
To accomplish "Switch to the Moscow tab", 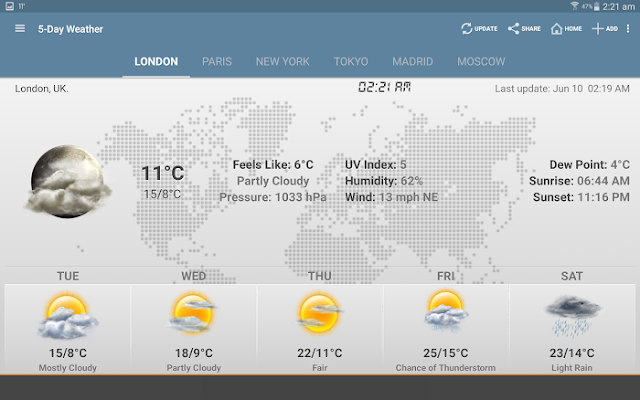I will (x=481, y=62).
